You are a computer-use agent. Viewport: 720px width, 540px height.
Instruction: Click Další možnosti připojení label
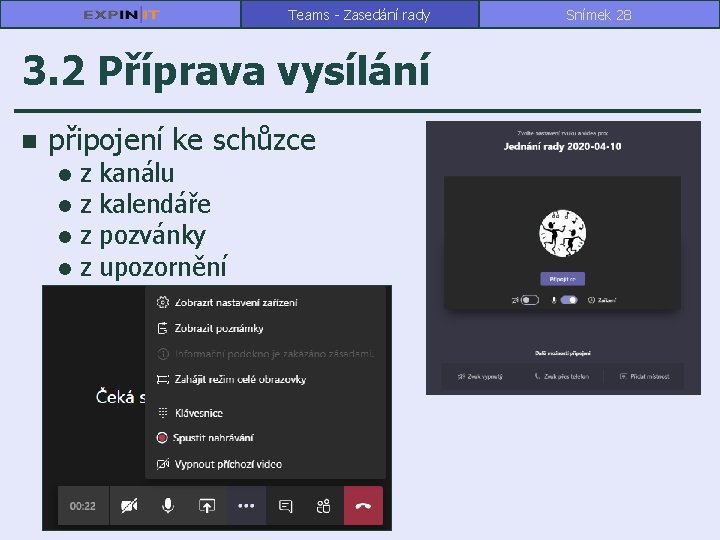tap(562, 353)
